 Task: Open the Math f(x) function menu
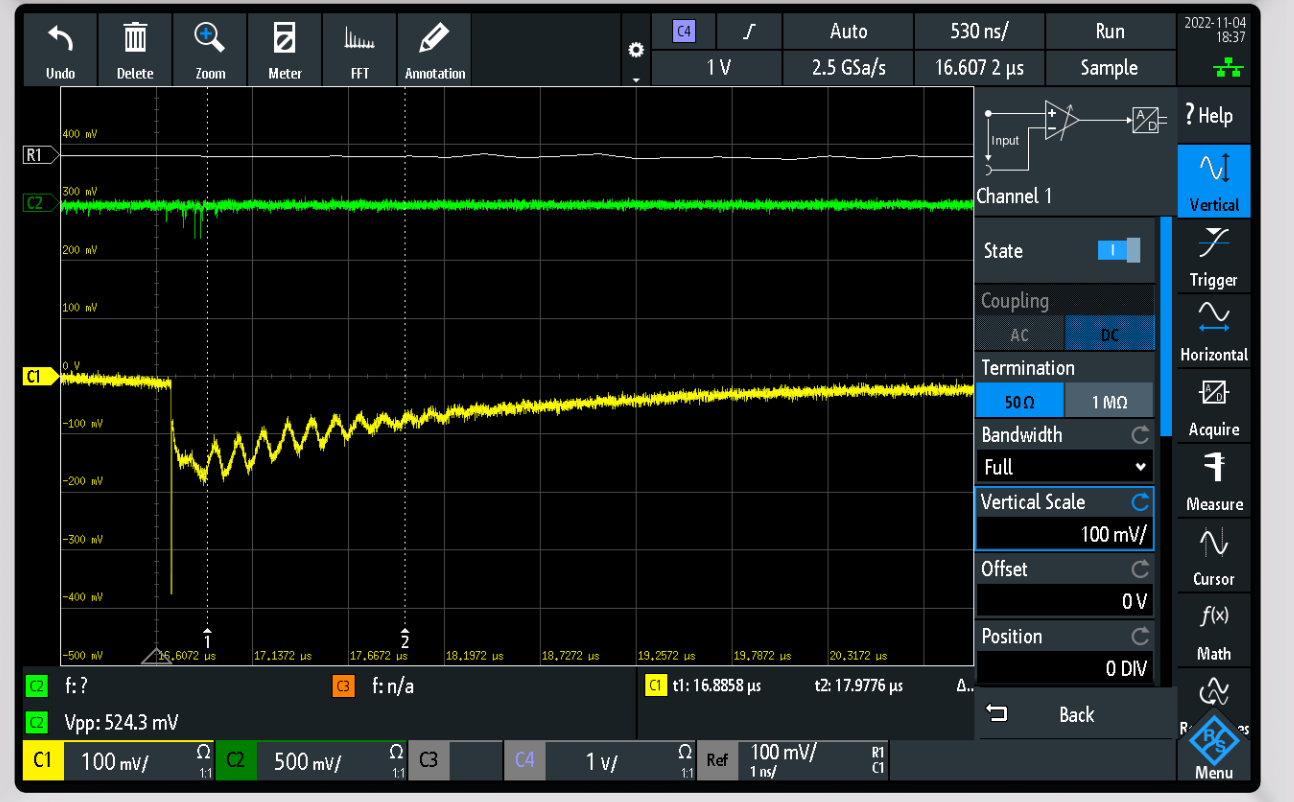1213,630
